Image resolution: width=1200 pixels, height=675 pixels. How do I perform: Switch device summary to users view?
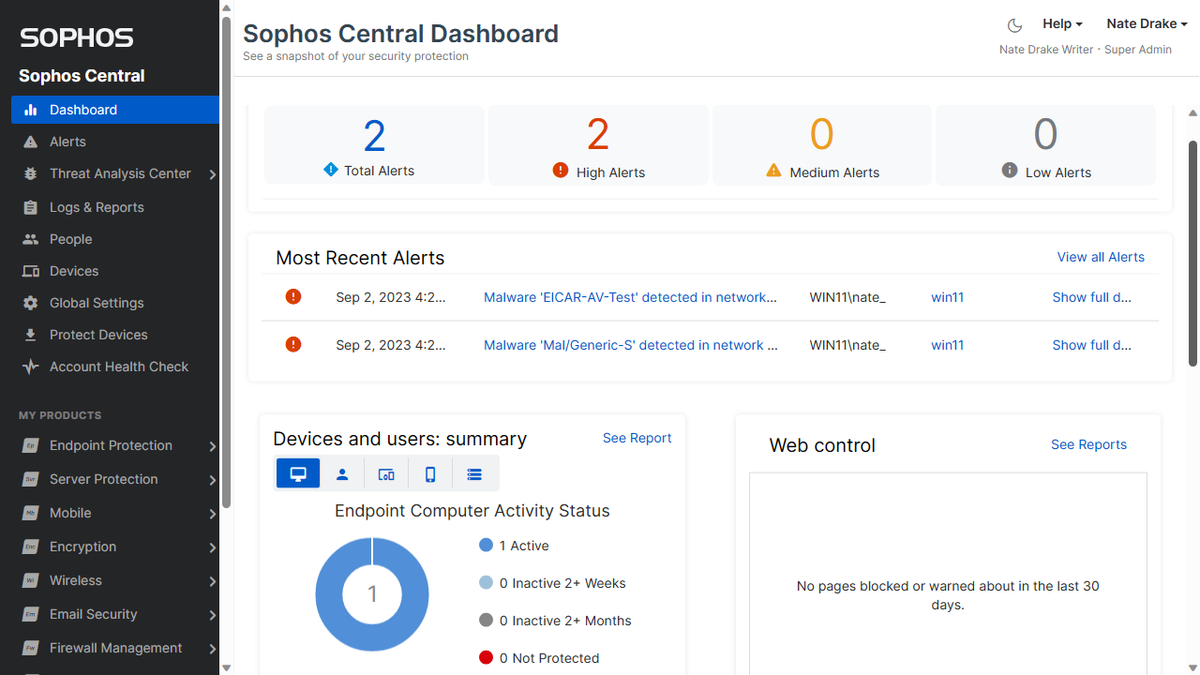pos(342,473)
